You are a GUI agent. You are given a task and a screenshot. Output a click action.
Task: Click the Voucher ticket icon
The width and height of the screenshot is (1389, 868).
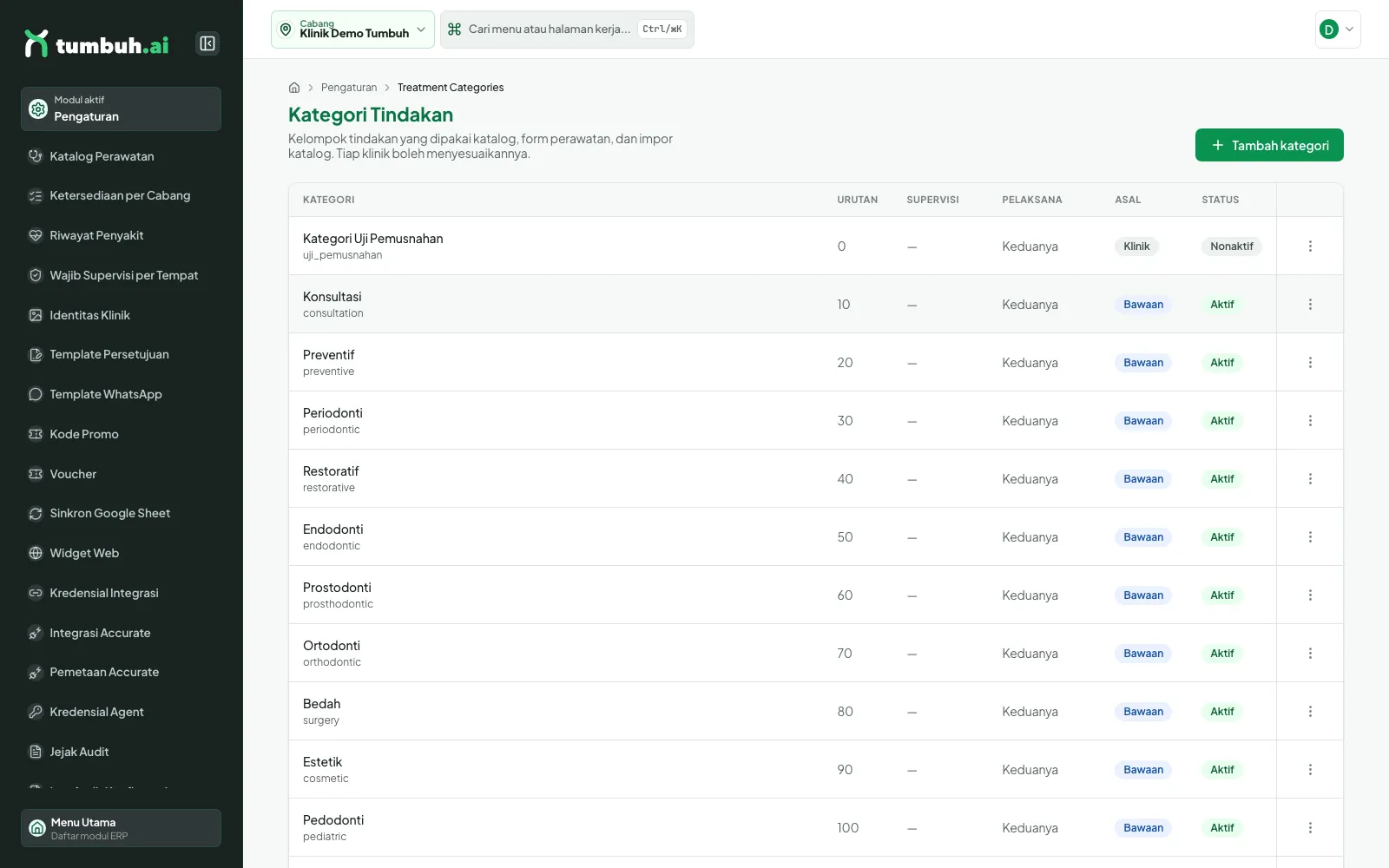pos(36,474)
